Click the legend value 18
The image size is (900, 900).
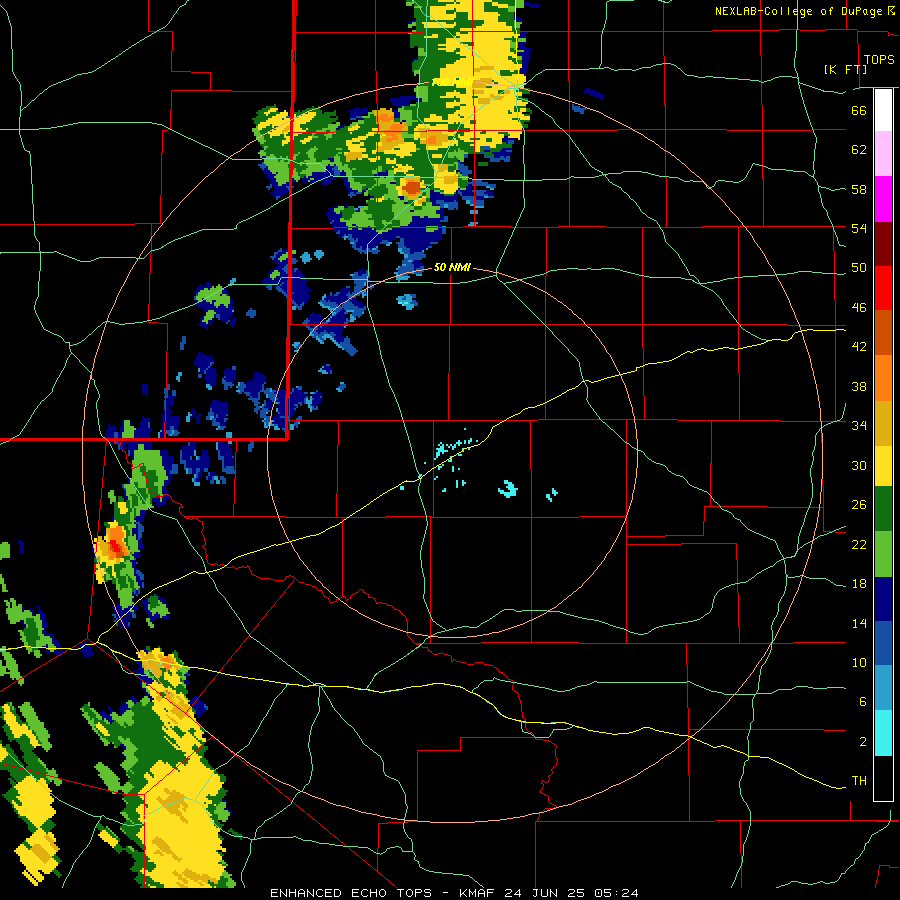tap(859, 584)
